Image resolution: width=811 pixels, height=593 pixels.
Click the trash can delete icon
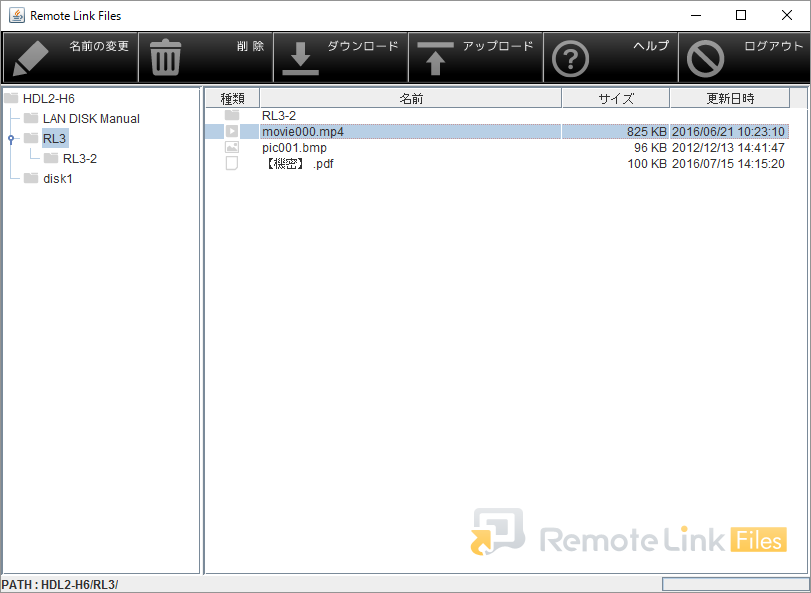(x=165, y=59)
